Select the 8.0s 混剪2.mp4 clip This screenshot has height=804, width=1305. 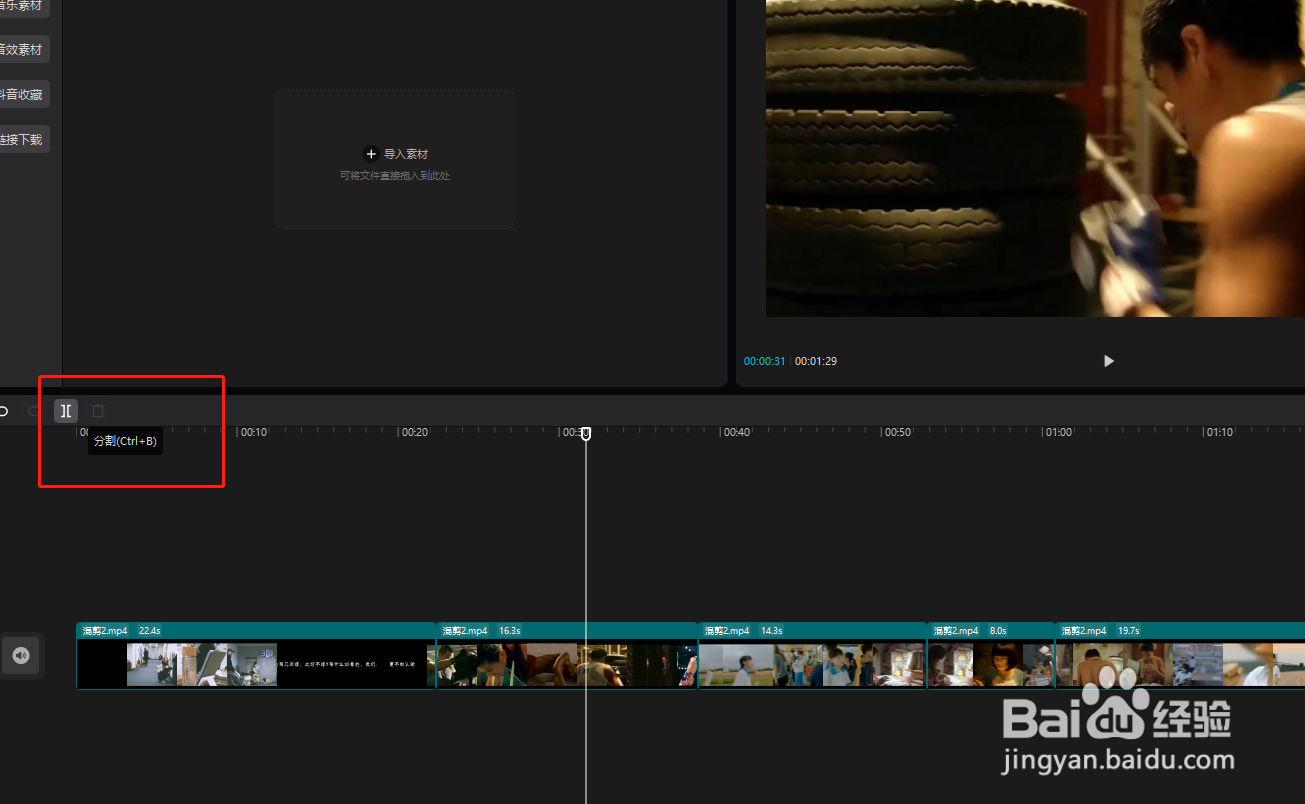coord(991,656)
